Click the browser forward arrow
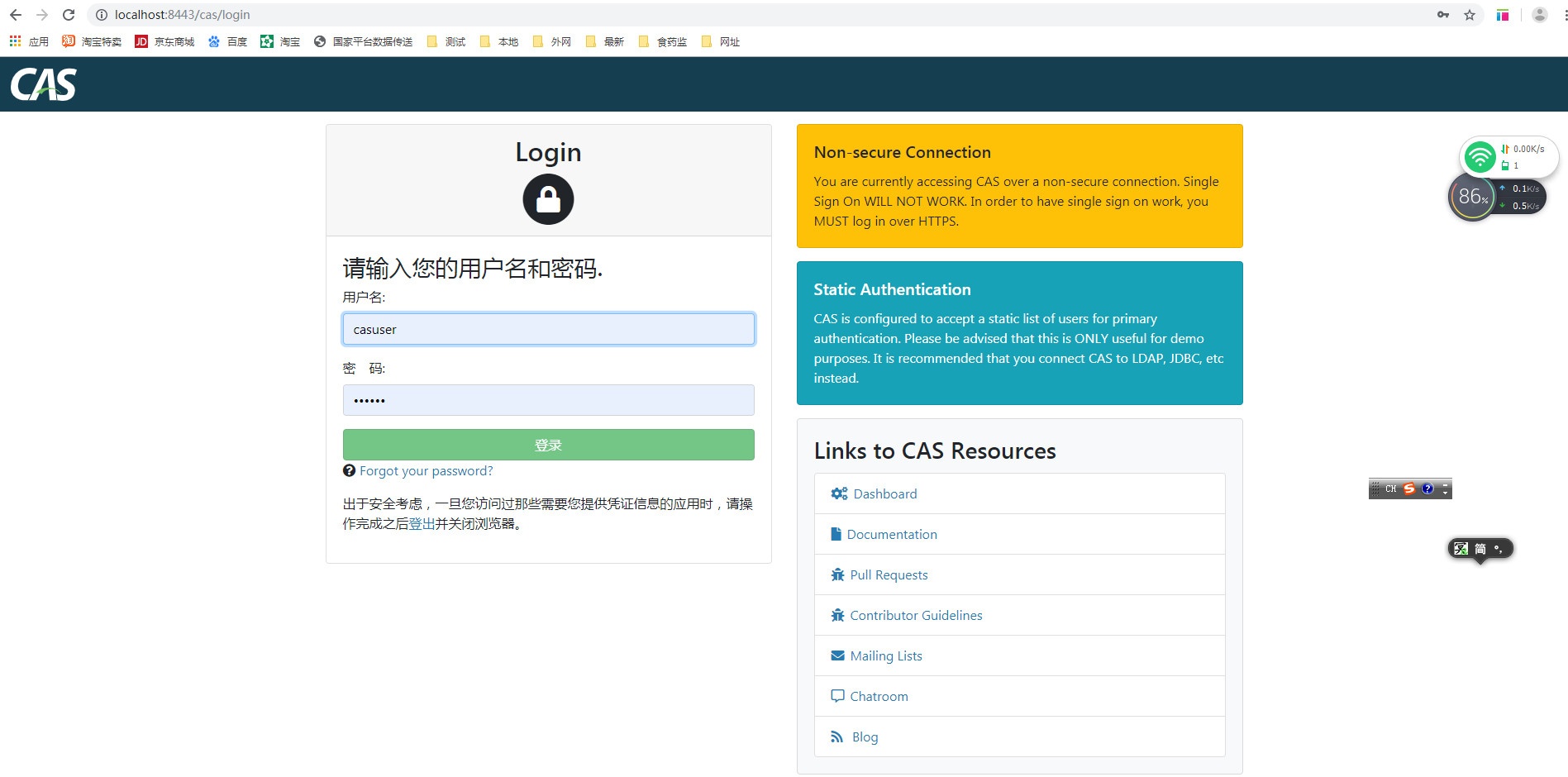The image size is (1568, 777). pos(41,15)
